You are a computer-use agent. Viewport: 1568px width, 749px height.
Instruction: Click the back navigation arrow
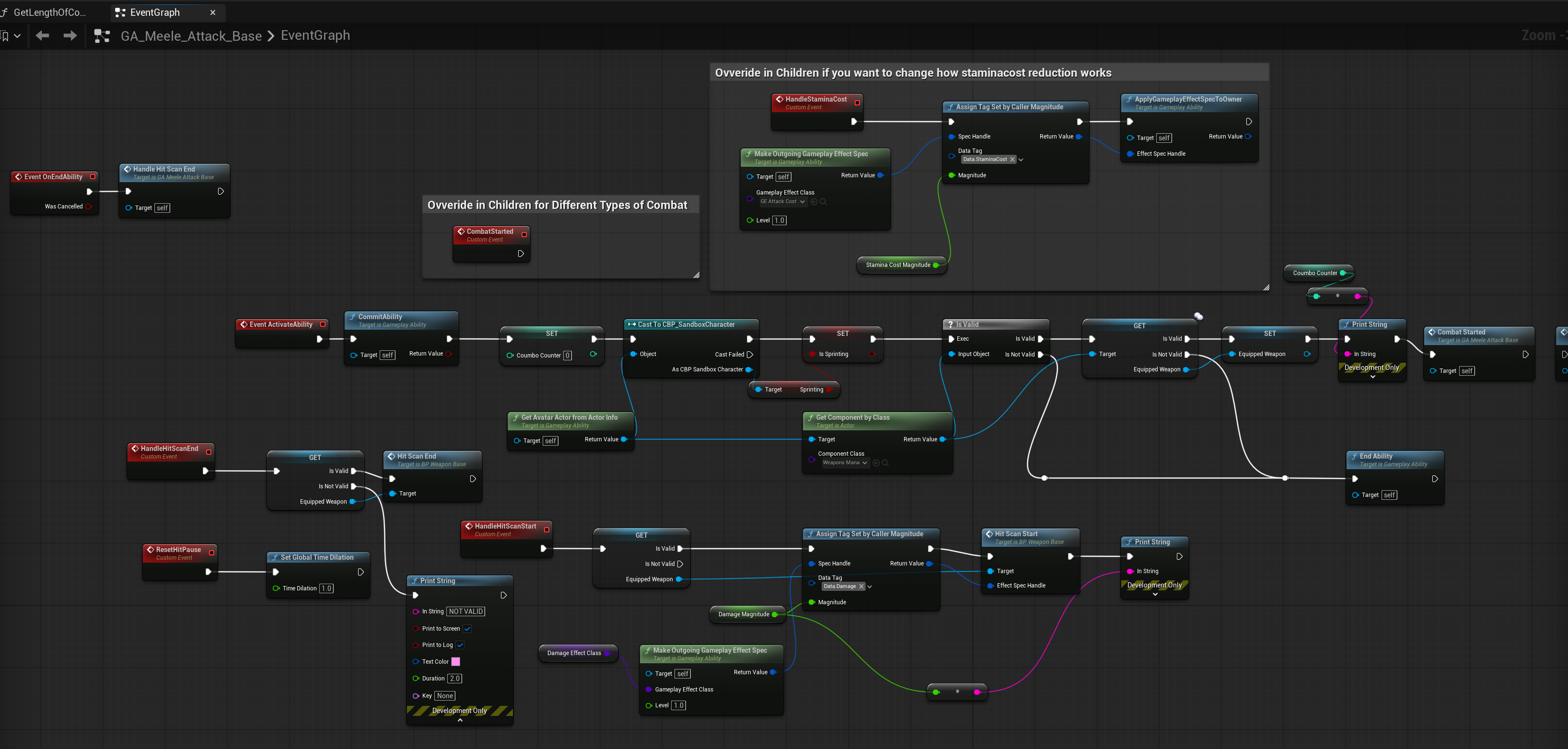[x=42, y=36]
